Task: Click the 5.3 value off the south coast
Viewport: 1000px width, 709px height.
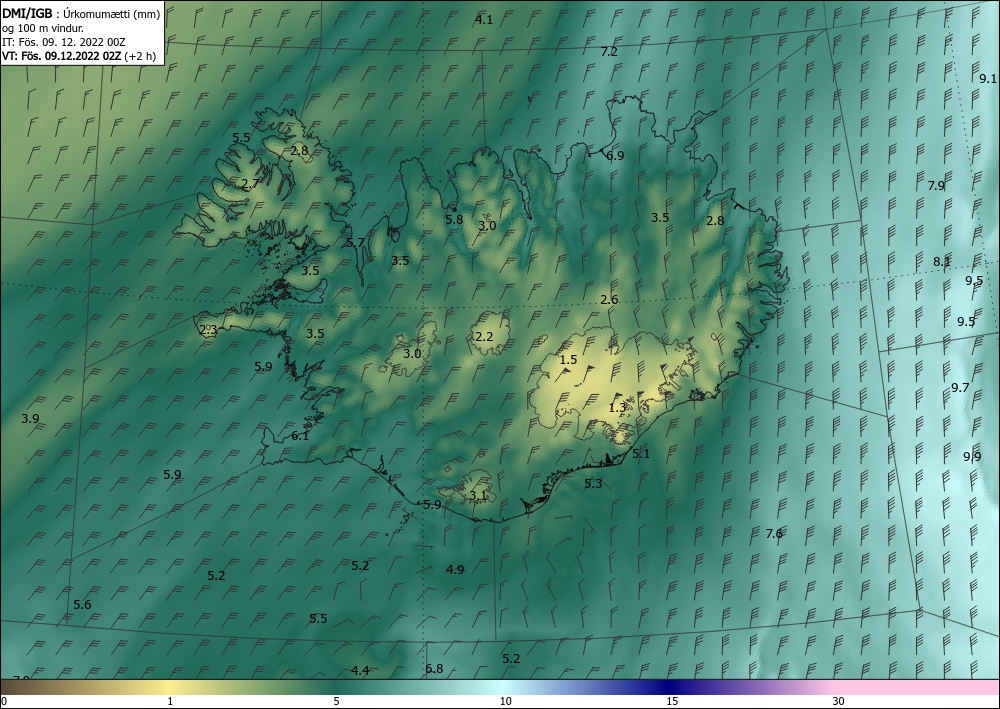Action: [593, 483]
